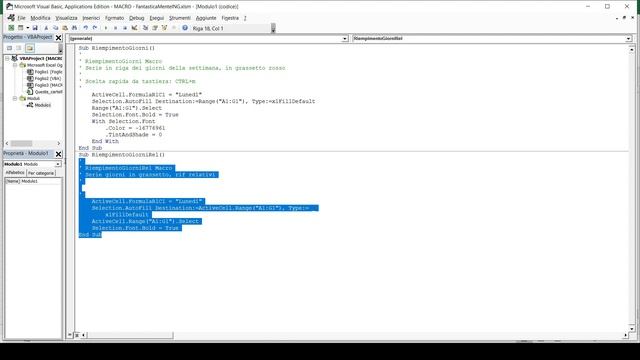Click the Find binoculars icon
This screenshot has height=360, width=640.
click(74, 28)
